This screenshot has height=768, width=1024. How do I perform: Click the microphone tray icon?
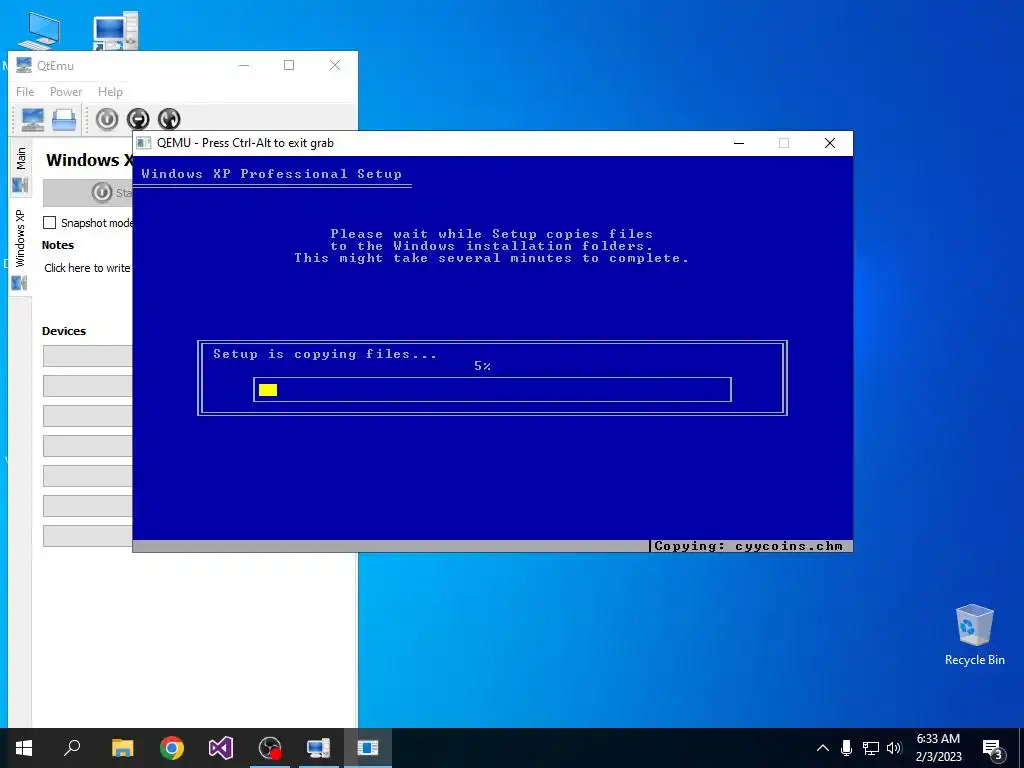pos(846,748)
